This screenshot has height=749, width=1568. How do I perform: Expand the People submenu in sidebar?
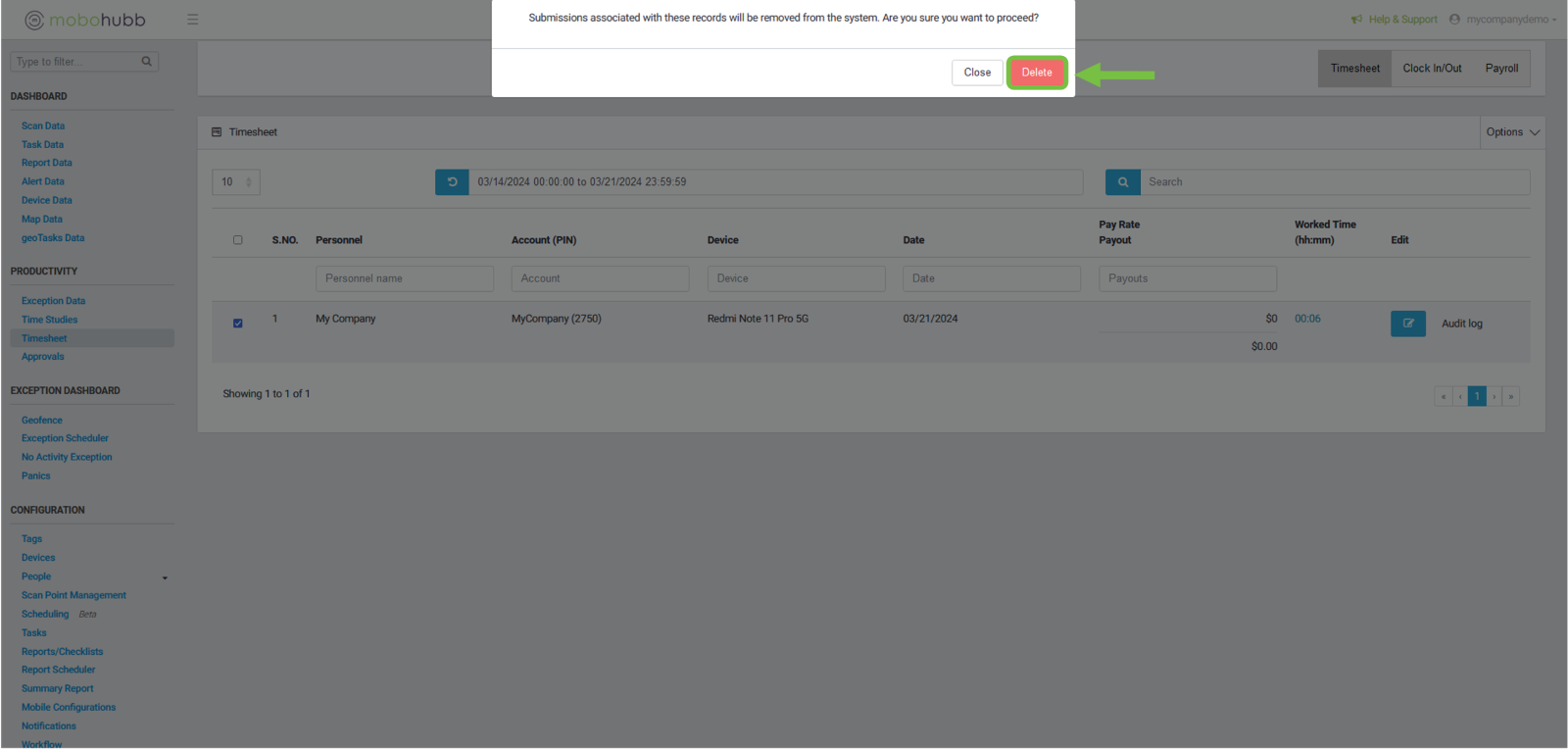pyautogui.click(x=165, y=577)
